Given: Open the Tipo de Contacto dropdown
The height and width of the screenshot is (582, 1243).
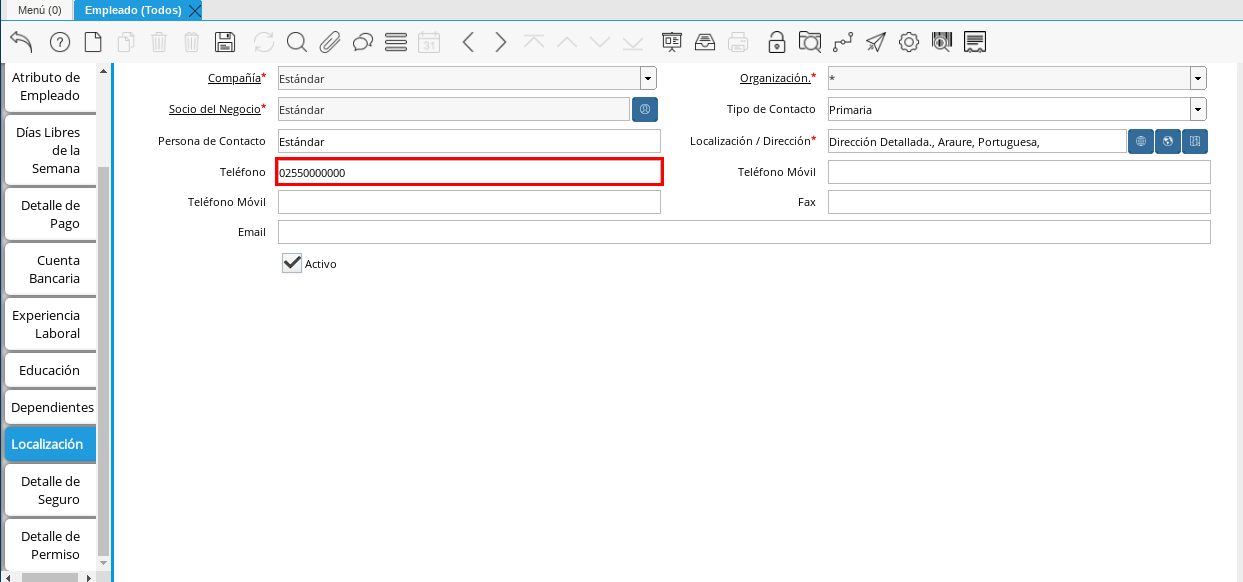Looking at the screenshot, I should click(x=1198, y=109).
